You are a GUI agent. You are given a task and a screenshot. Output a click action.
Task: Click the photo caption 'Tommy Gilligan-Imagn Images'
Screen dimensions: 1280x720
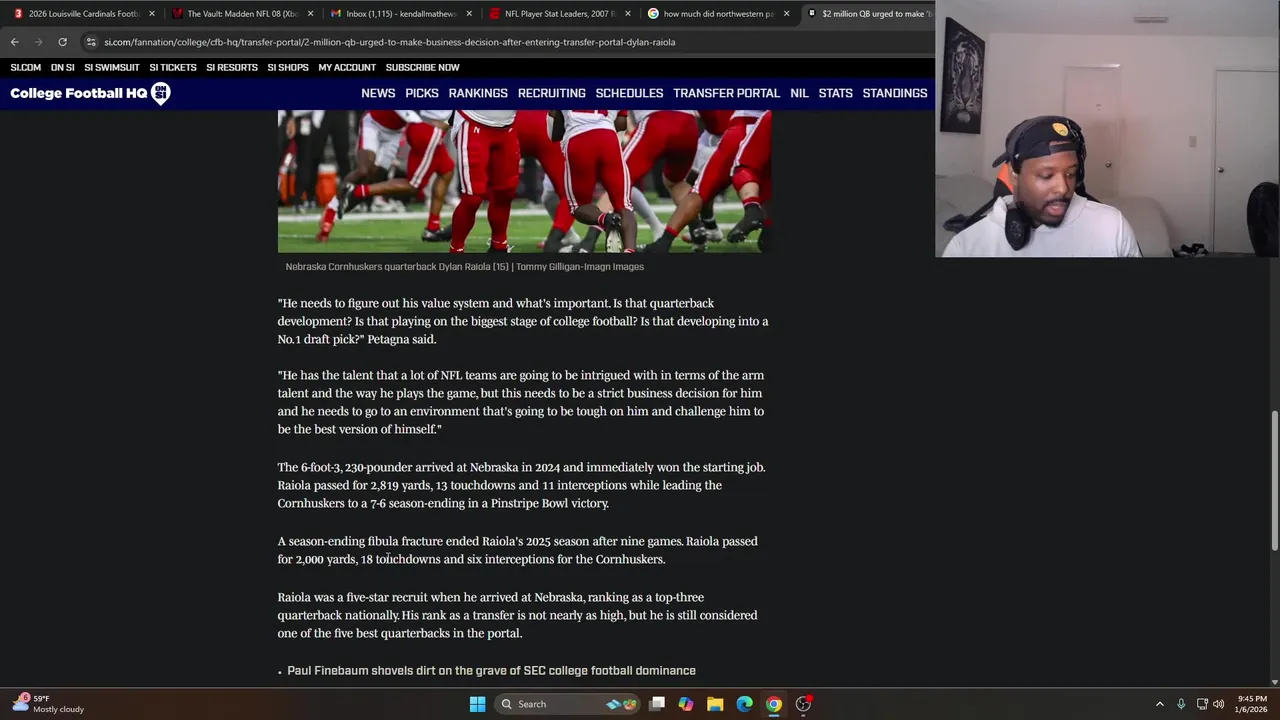click(x=580, y=267)
